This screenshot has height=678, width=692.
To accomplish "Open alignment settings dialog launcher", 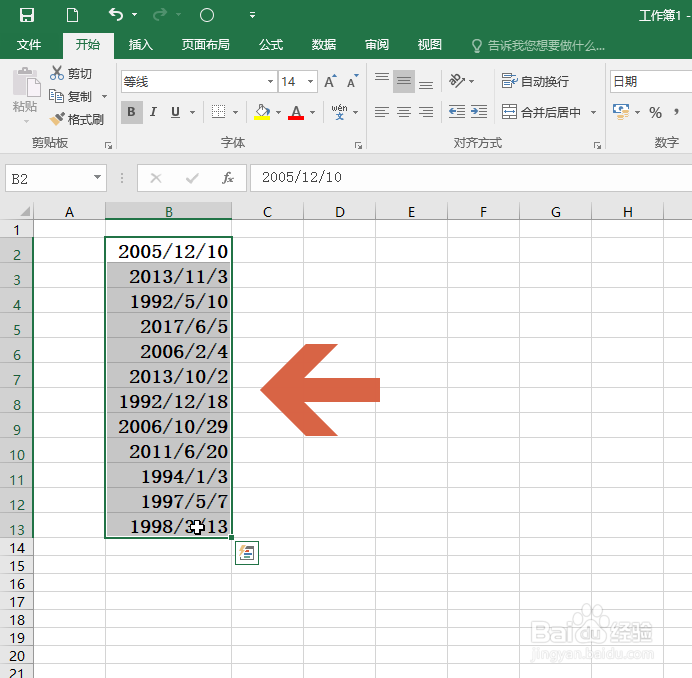I will [x=597, y=146].
